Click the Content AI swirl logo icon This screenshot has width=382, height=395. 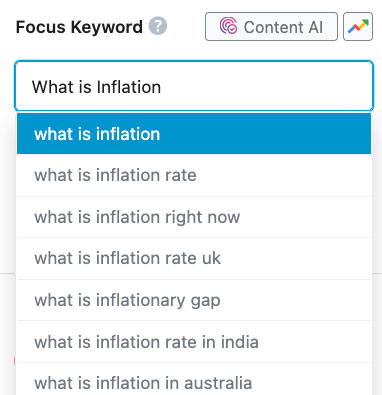228,26
